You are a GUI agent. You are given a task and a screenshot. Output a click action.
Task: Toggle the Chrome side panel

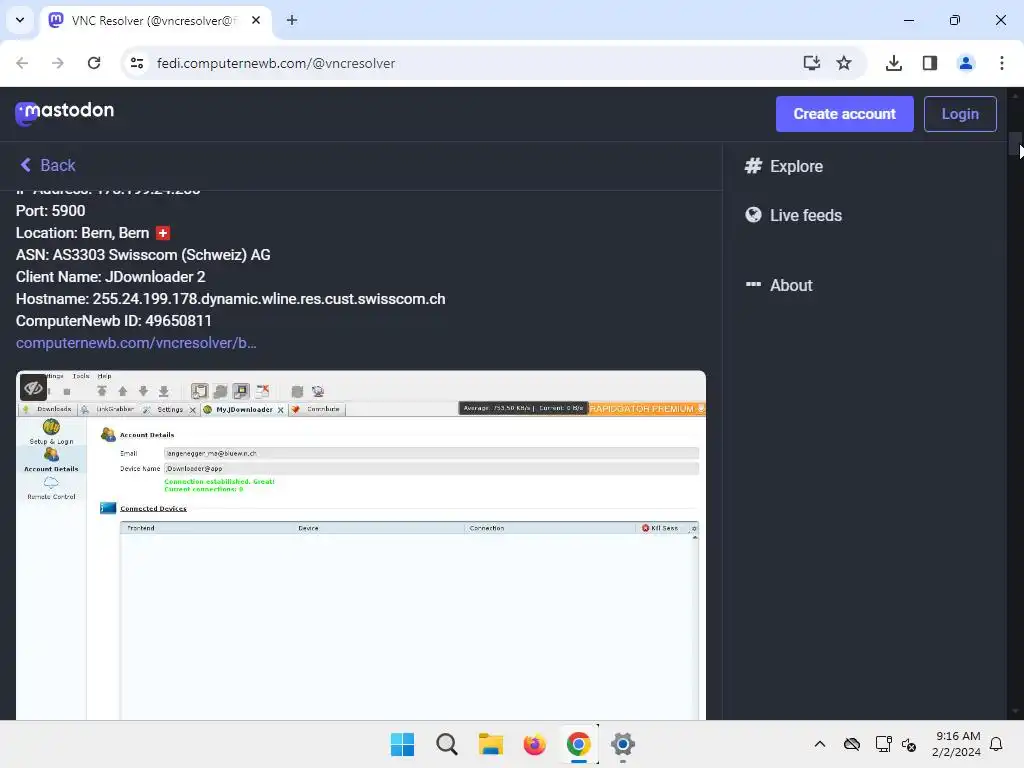(x=930, y=63)
